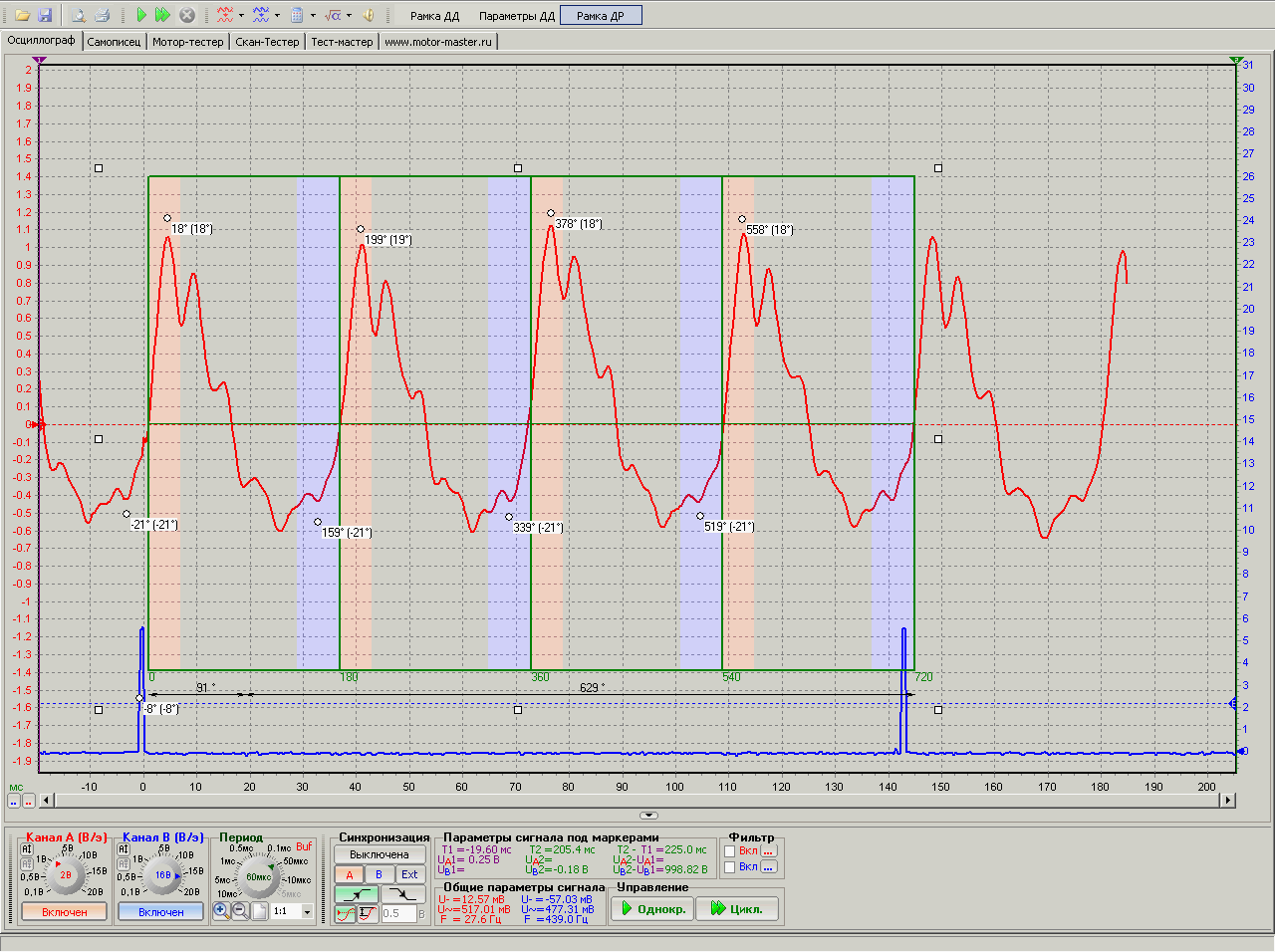
Task: Select falling edge trigger slope
Action: point(403,894)
